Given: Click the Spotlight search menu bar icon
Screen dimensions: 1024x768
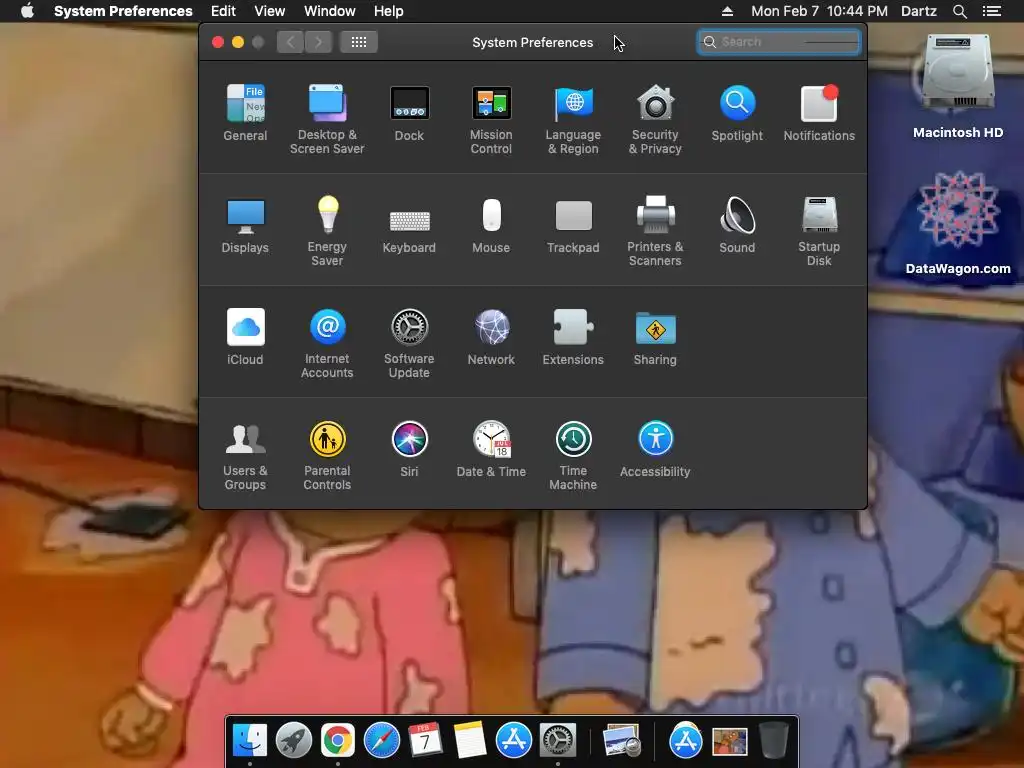Looking at the screenshot, I should pyautogui.click(x=960, y=11).
